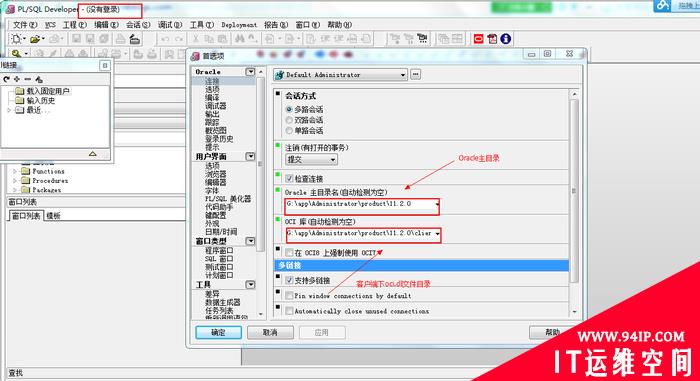
Task: Click the PDF manual toolbar icon
Action: 492,39
